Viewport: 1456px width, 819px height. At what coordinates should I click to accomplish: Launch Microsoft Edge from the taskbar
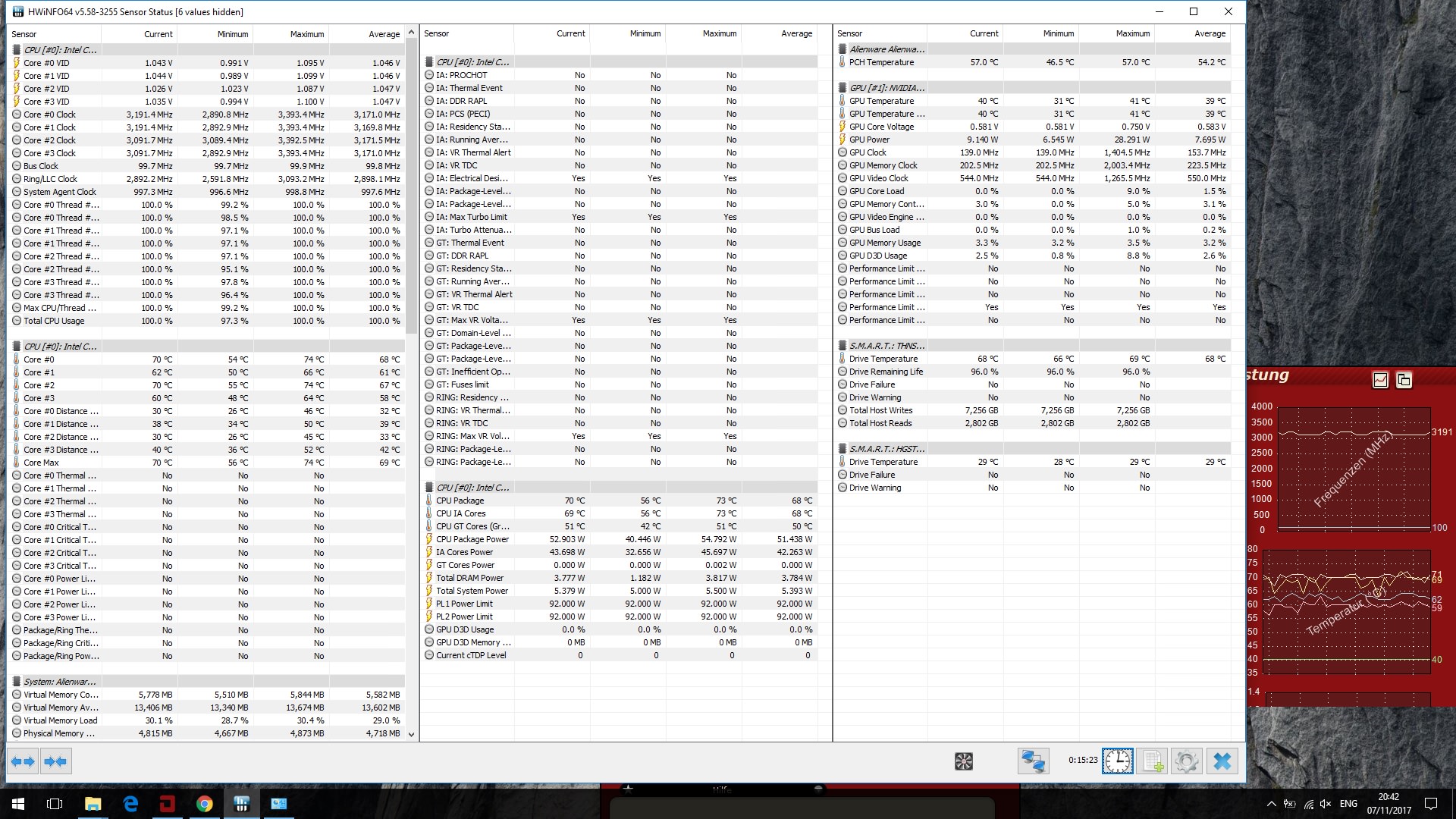130,804
